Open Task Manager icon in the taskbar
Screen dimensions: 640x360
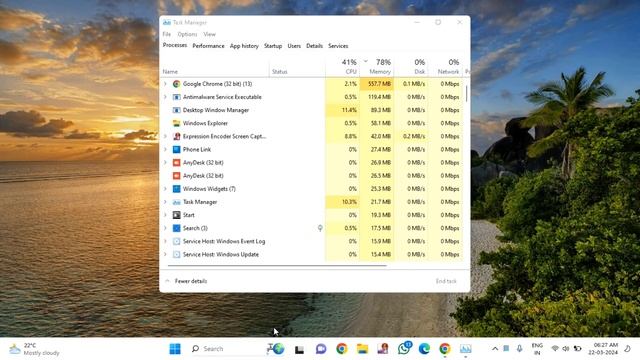click(465, 349)
